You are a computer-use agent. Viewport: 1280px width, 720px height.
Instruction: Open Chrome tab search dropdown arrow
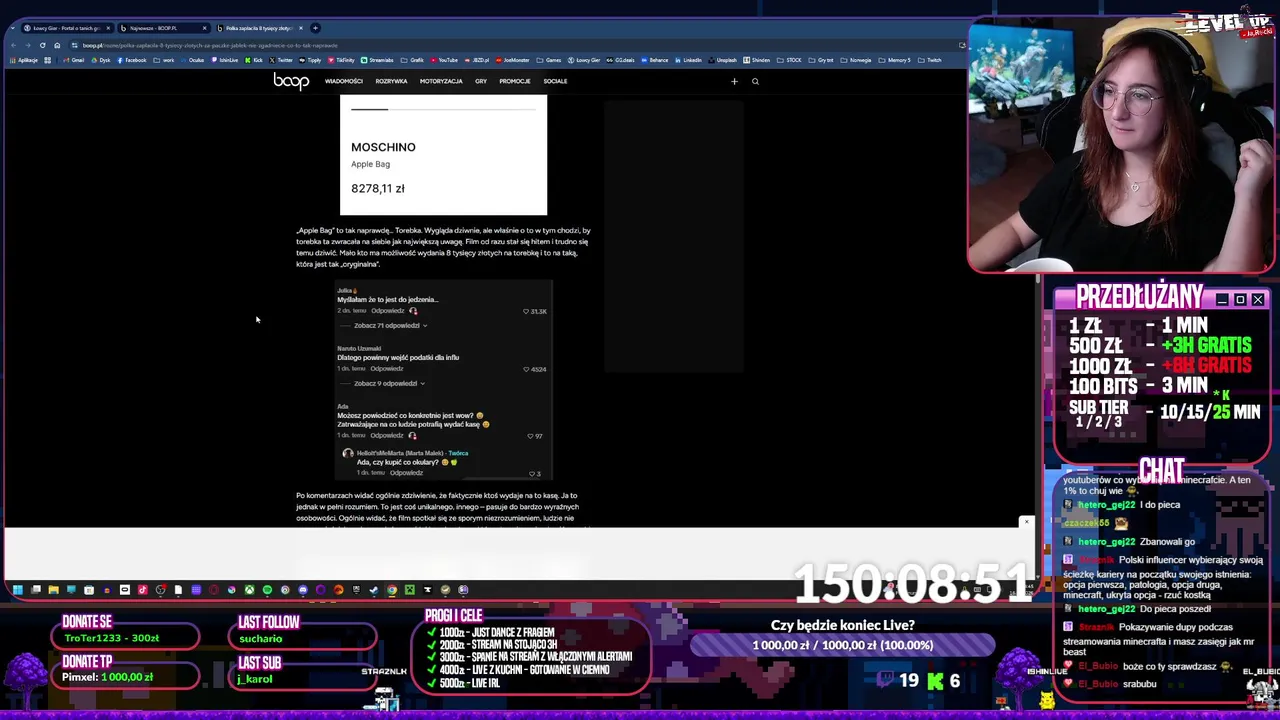click(x=12, y=28)
